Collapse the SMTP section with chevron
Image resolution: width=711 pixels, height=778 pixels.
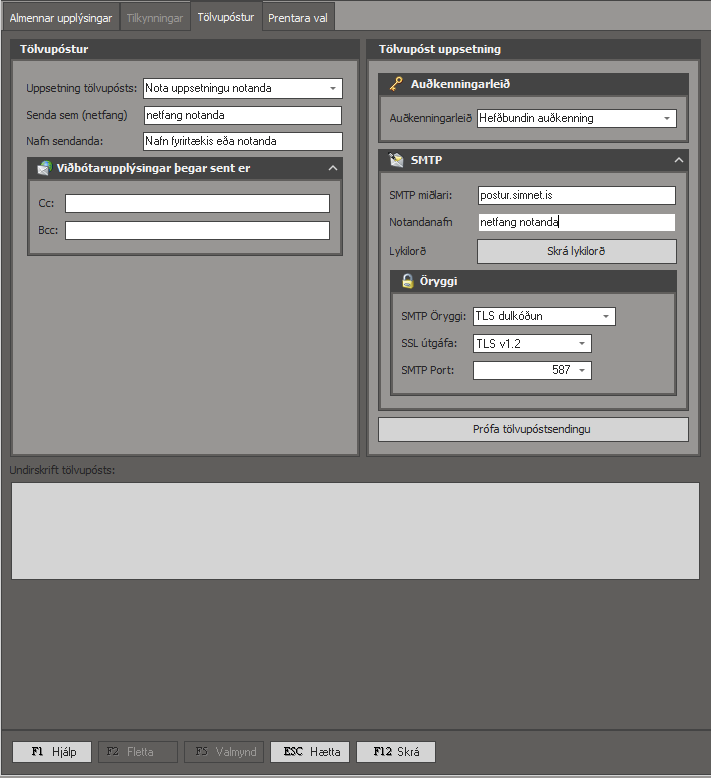[x=678, y=160]
